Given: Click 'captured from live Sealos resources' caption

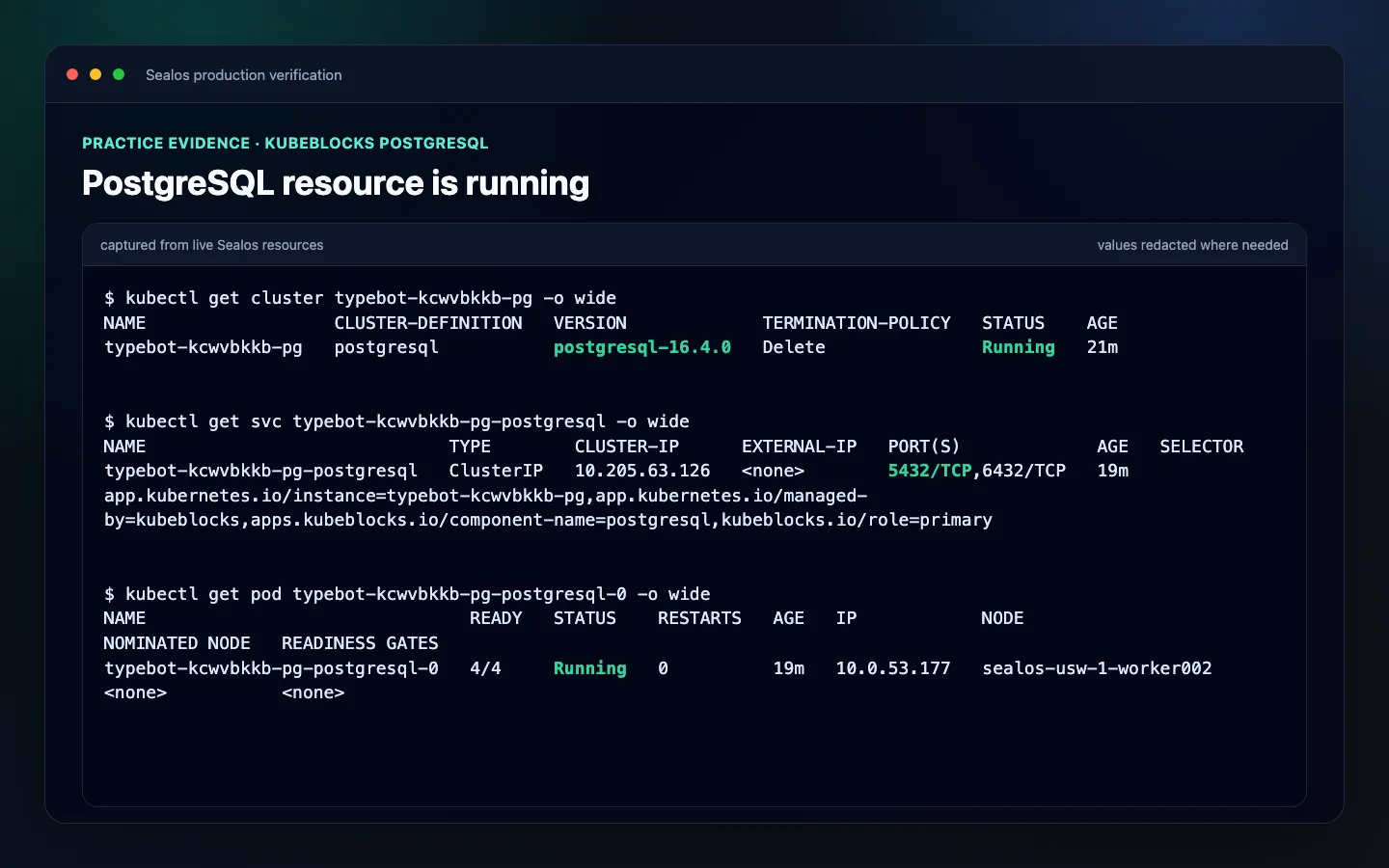Looking at the screenshot, I should (212, 245).
